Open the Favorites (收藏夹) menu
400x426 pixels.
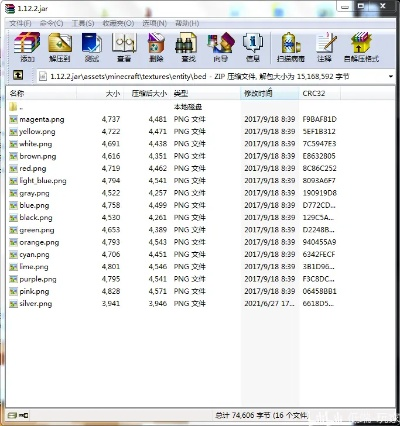pyautogui.click(x=118, y=23)
